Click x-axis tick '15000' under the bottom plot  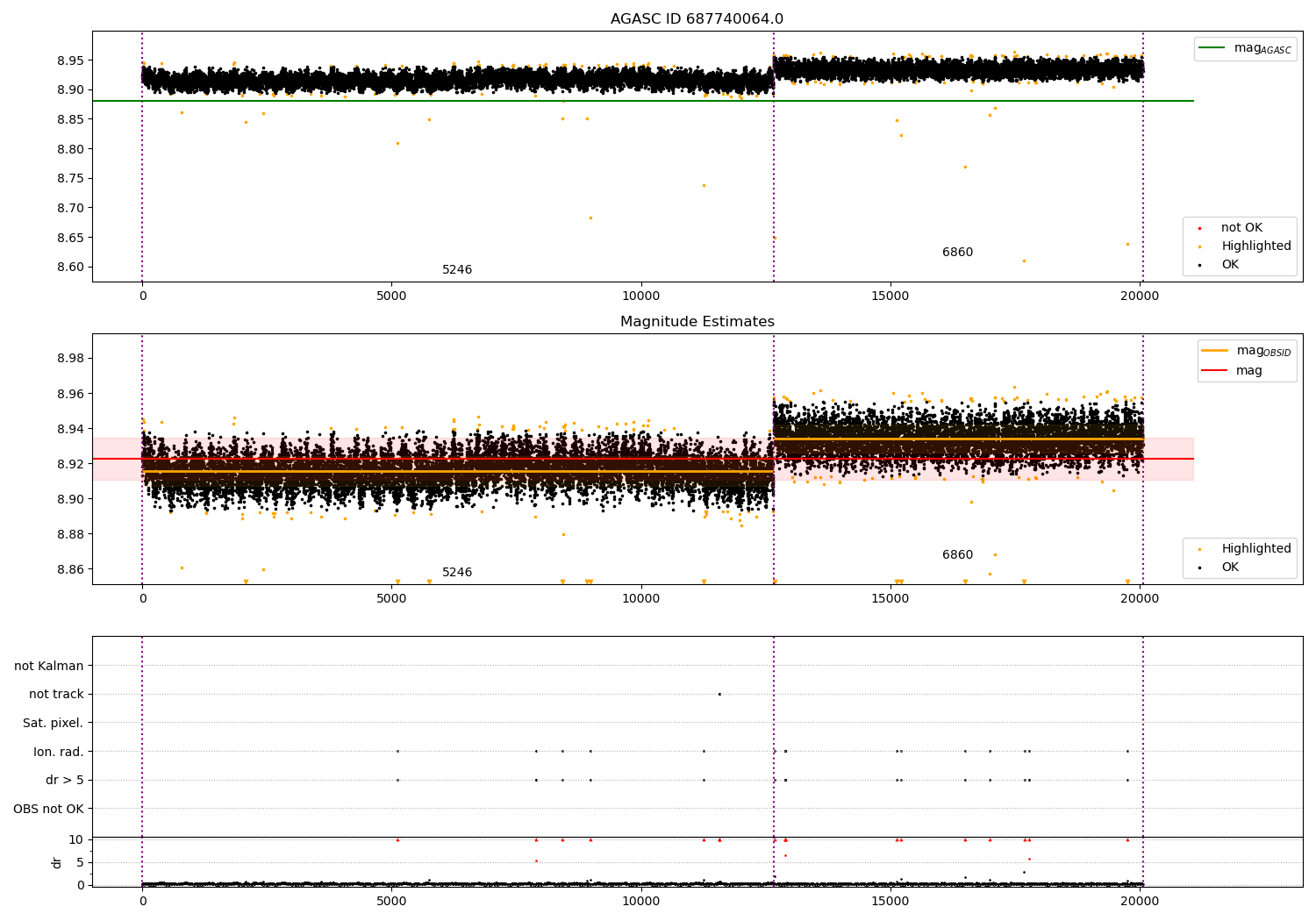coord(890,902)
